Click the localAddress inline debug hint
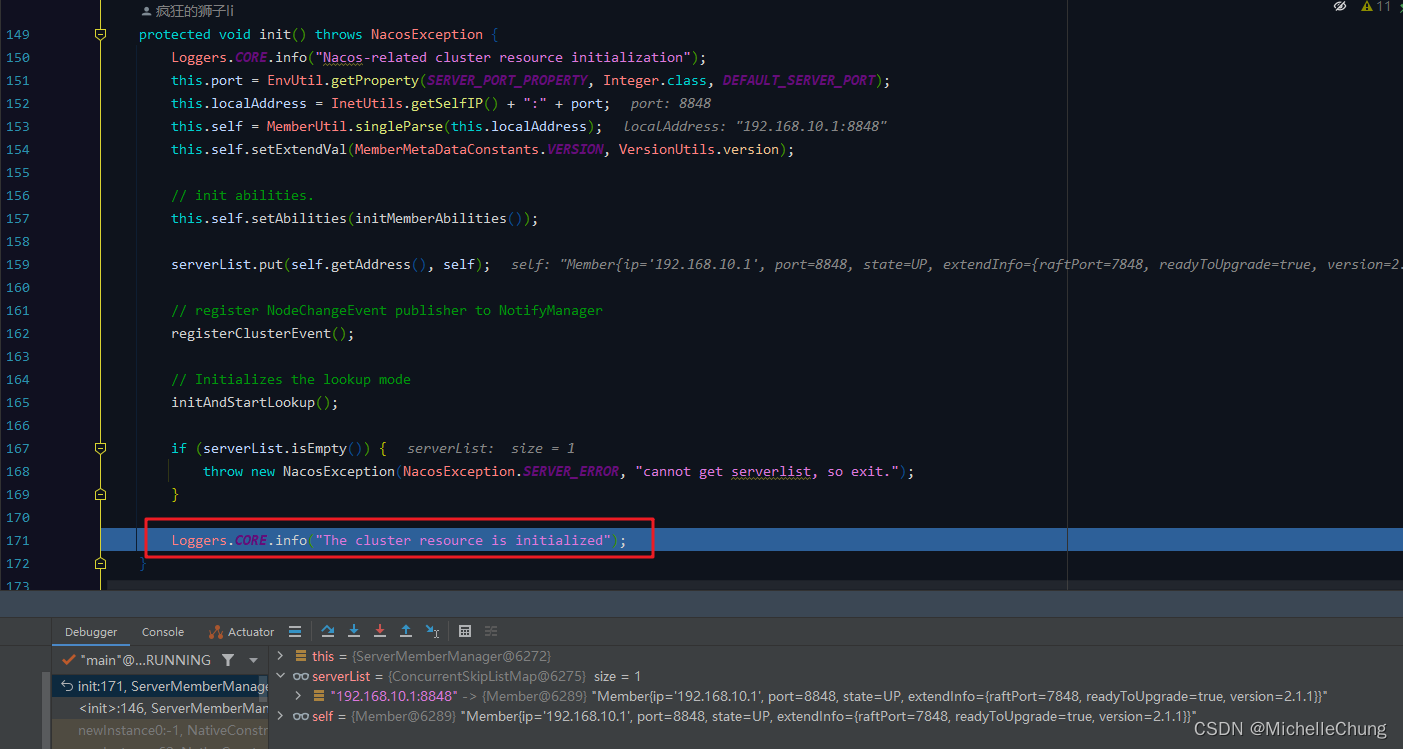 [x=755, y=126]
